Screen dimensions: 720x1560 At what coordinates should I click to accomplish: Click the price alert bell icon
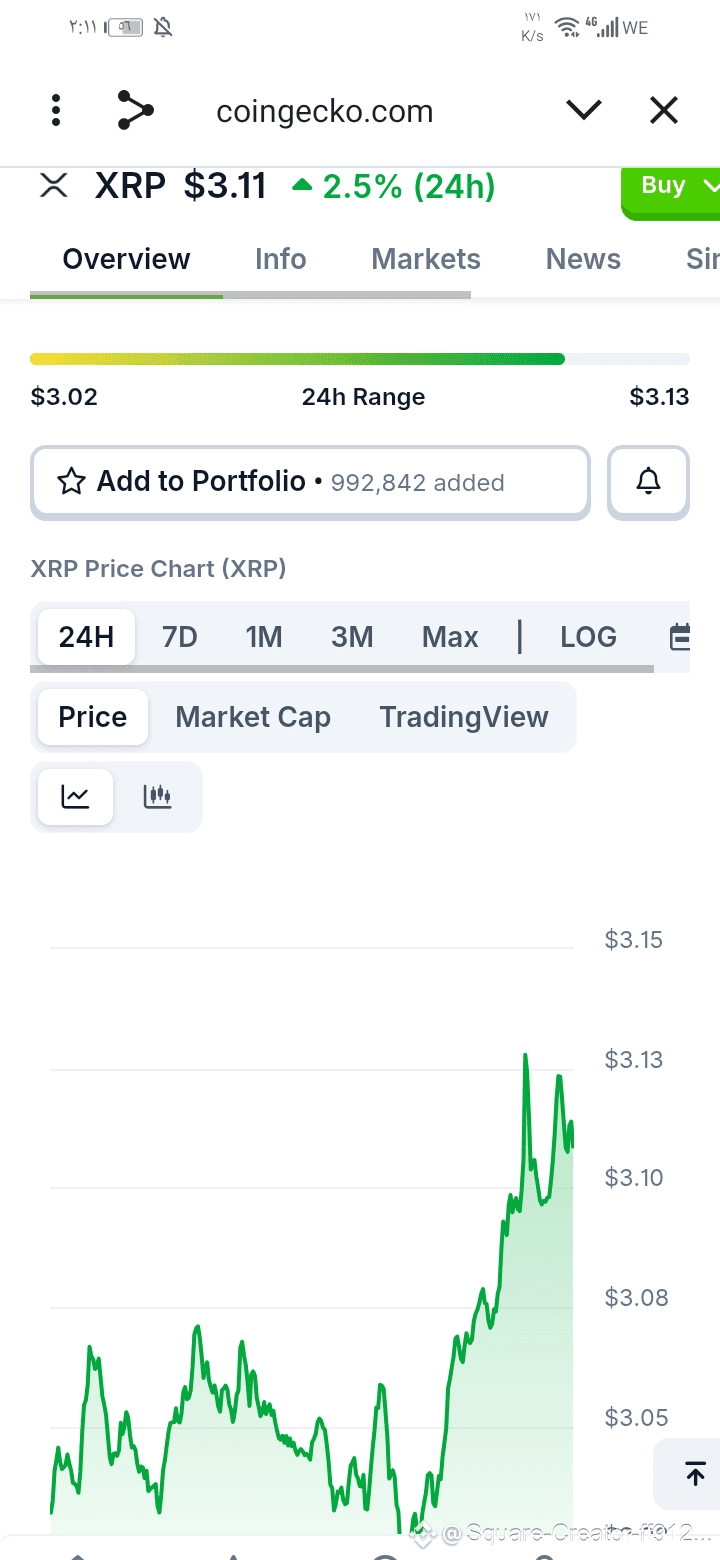coord(649,482)
